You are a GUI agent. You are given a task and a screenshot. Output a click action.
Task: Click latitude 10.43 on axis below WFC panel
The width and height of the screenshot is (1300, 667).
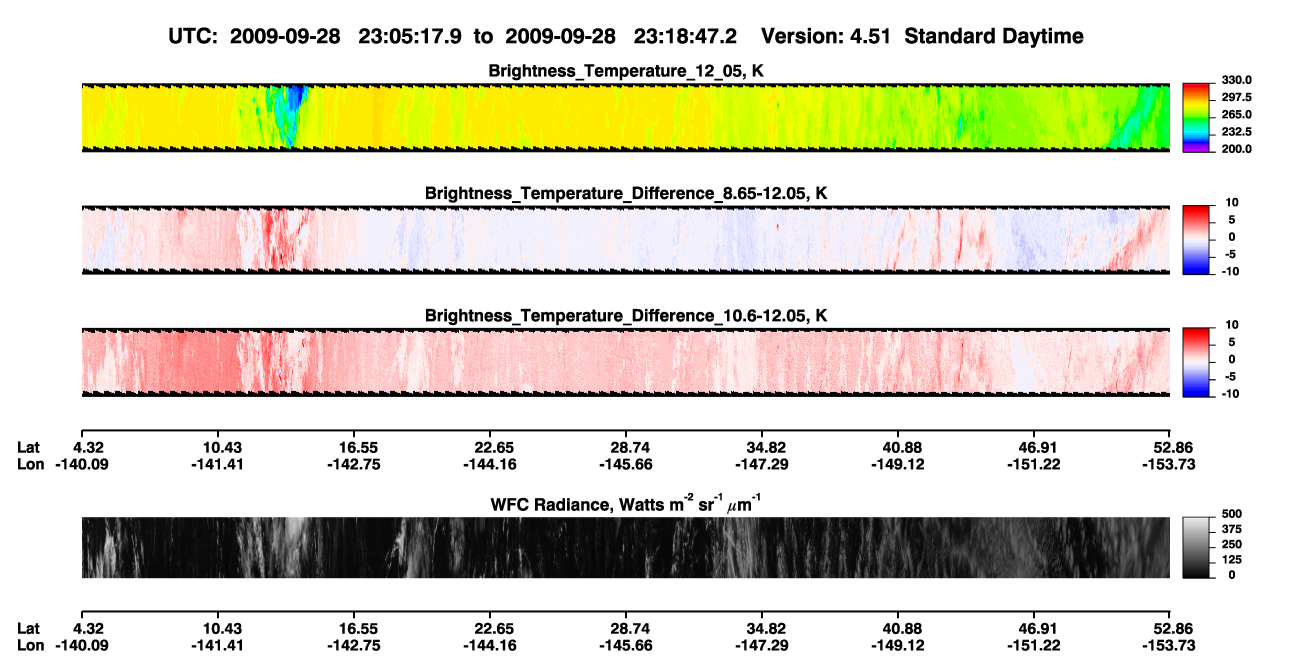[217, 628]
